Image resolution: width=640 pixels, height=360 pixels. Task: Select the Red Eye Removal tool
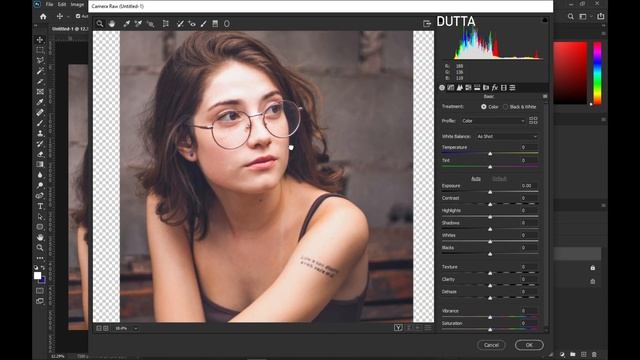192,24
